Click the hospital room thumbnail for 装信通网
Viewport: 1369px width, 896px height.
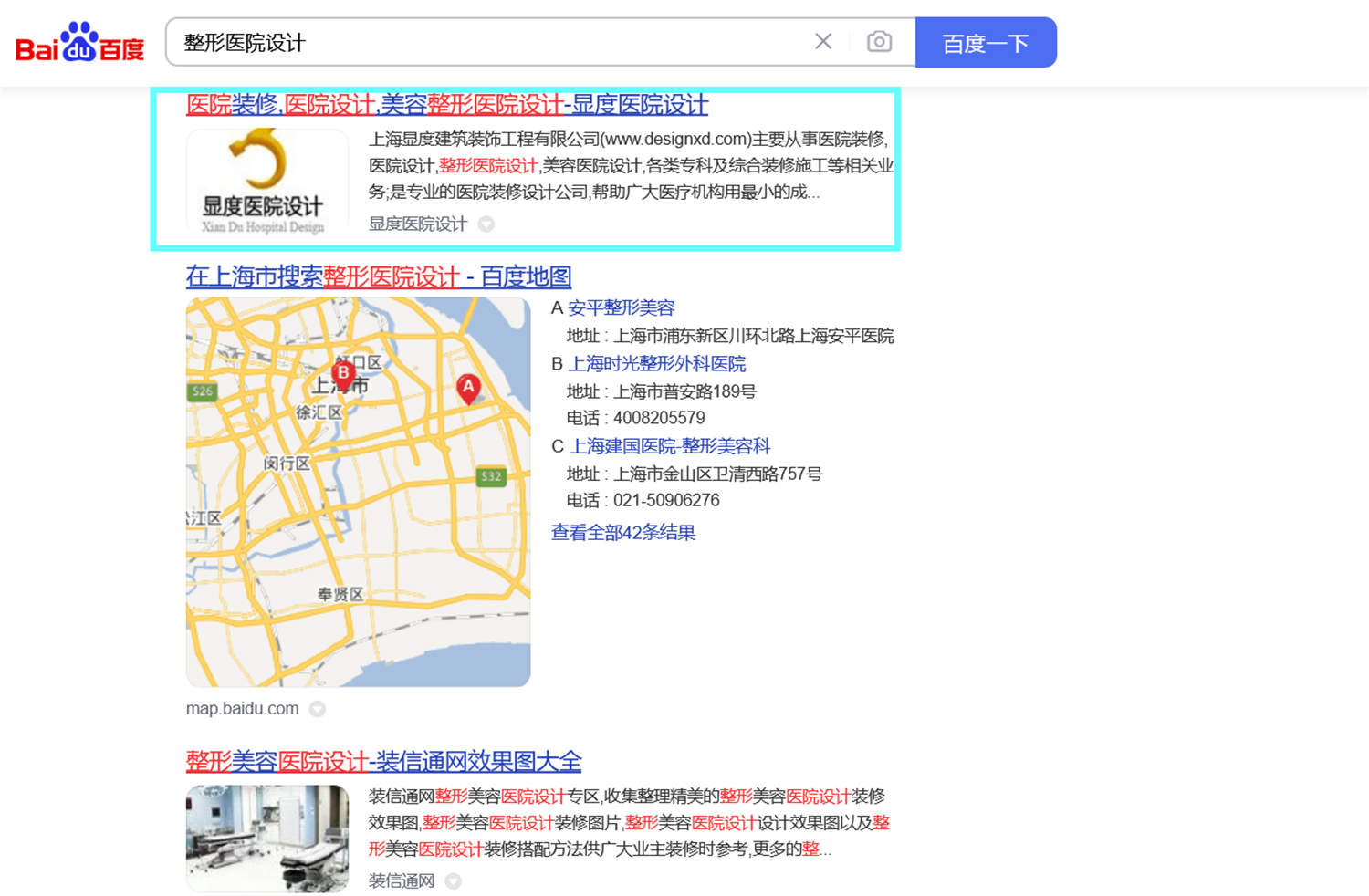[267, 839]
